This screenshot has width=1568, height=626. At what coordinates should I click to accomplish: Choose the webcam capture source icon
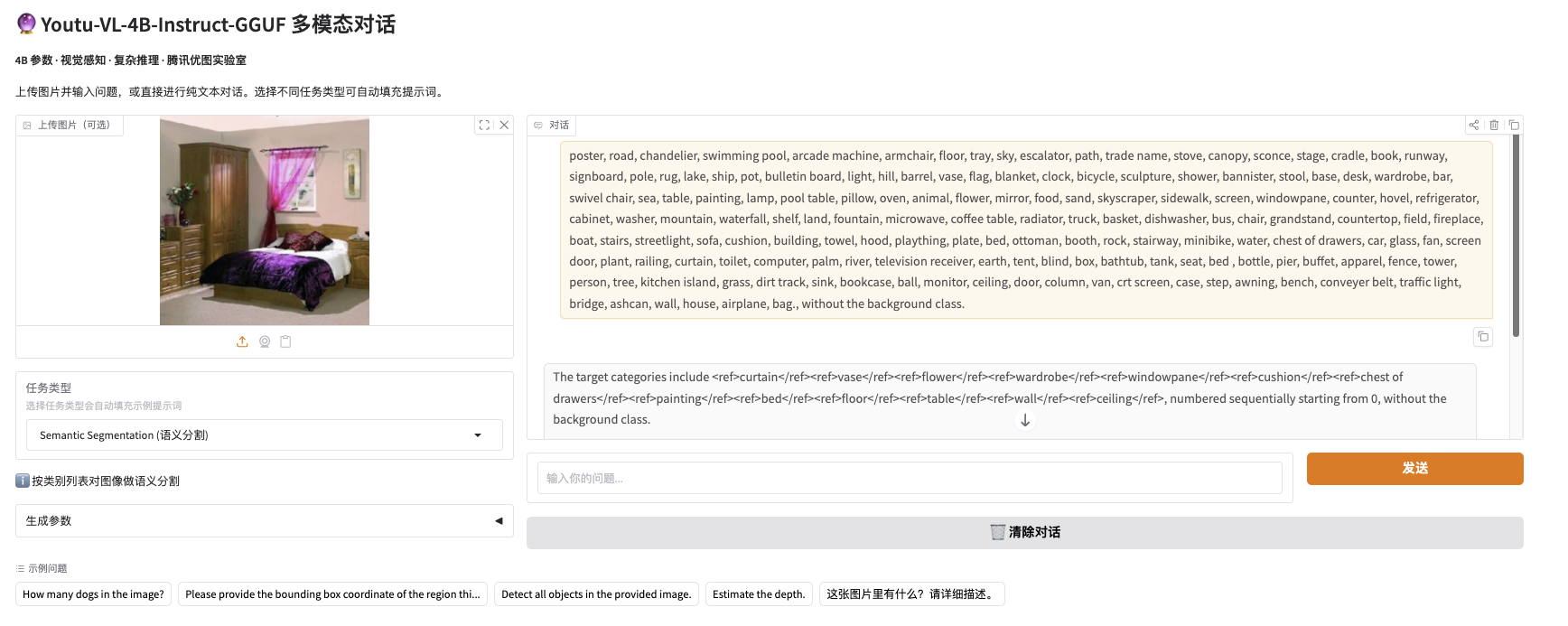(265, 341)
